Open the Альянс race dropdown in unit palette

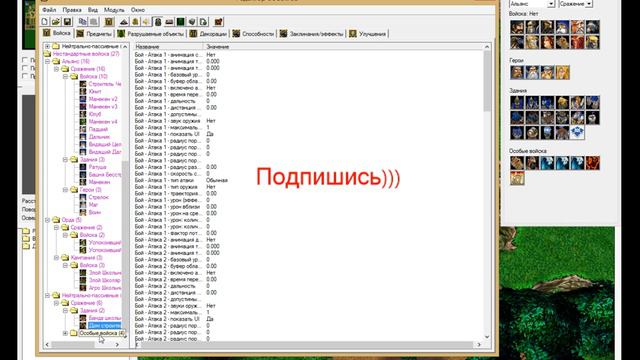pos(551,4)
